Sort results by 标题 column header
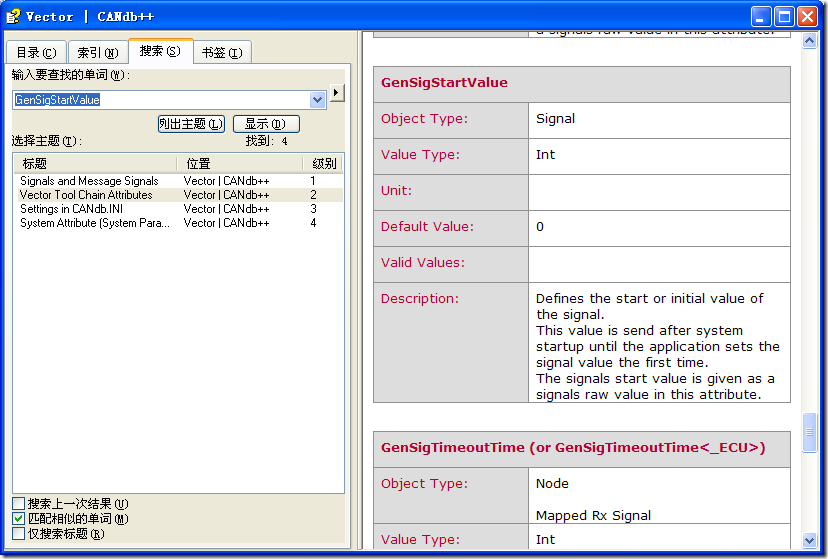The height and width of the screenshot is (559, 828). tap(95, 164)
